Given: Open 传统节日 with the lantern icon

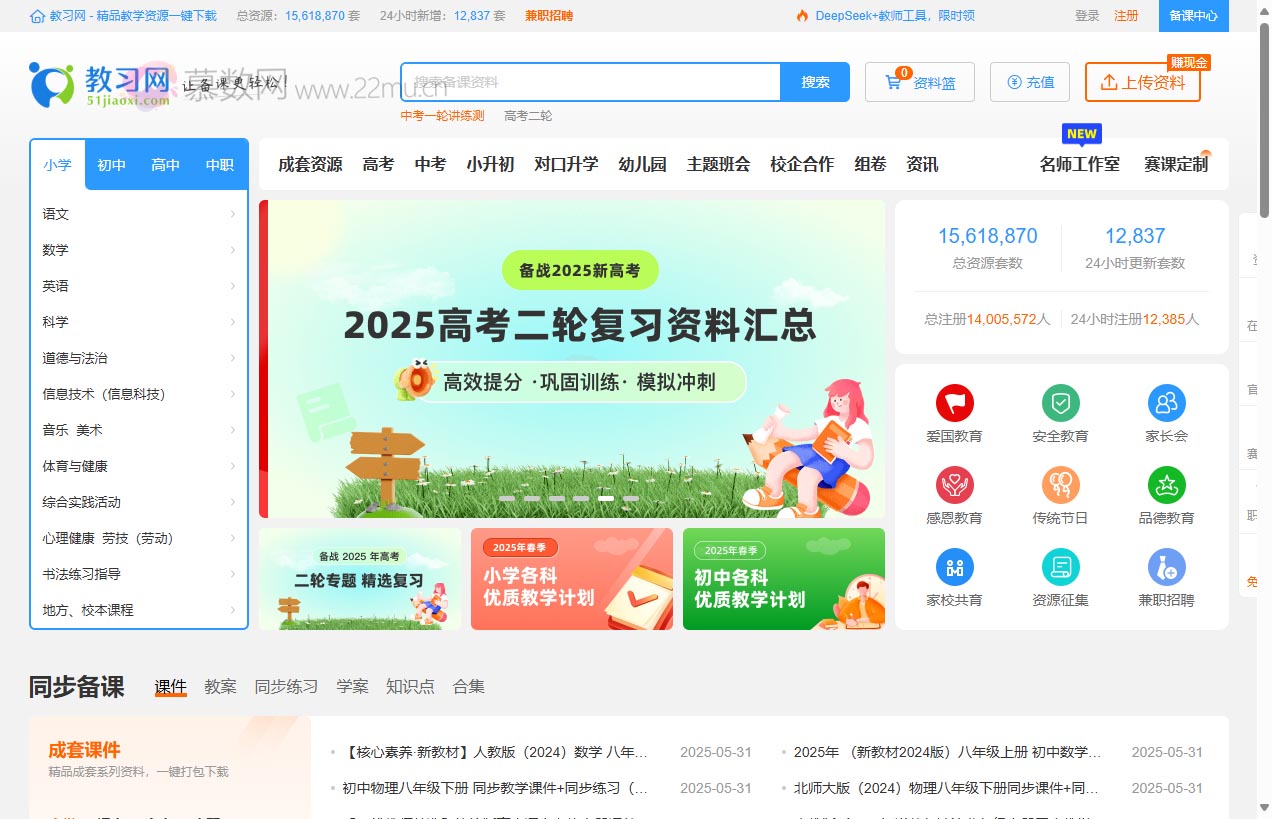Looking at the screenshot, I should tap(1060, 492).
